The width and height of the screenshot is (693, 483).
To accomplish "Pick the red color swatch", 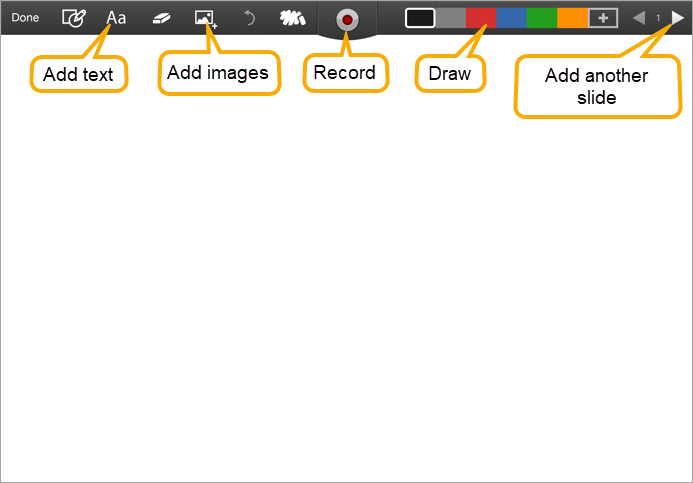I will pos(481,18).
